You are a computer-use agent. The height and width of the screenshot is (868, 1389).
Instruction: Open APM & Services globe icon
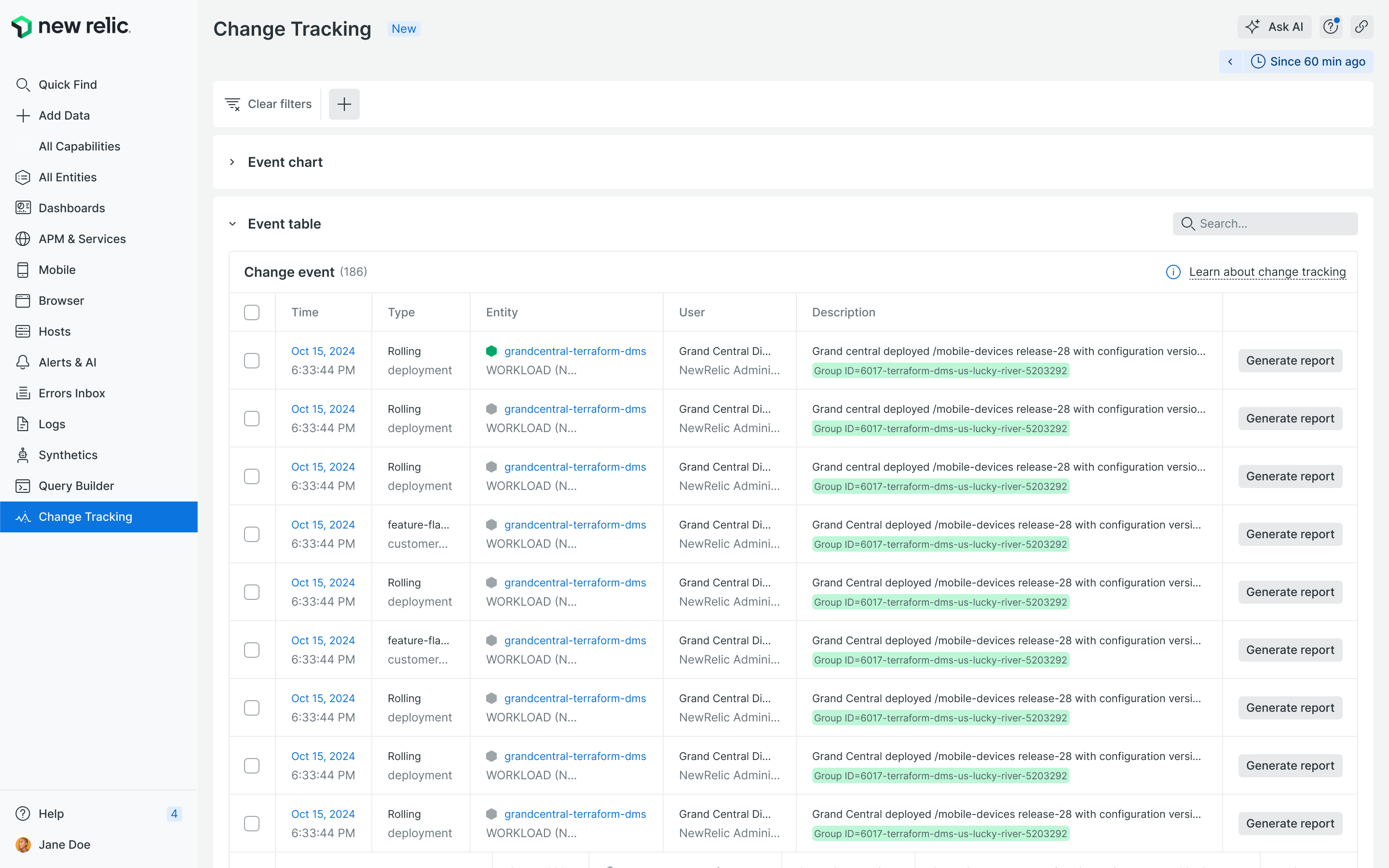[x=23, y=239]
